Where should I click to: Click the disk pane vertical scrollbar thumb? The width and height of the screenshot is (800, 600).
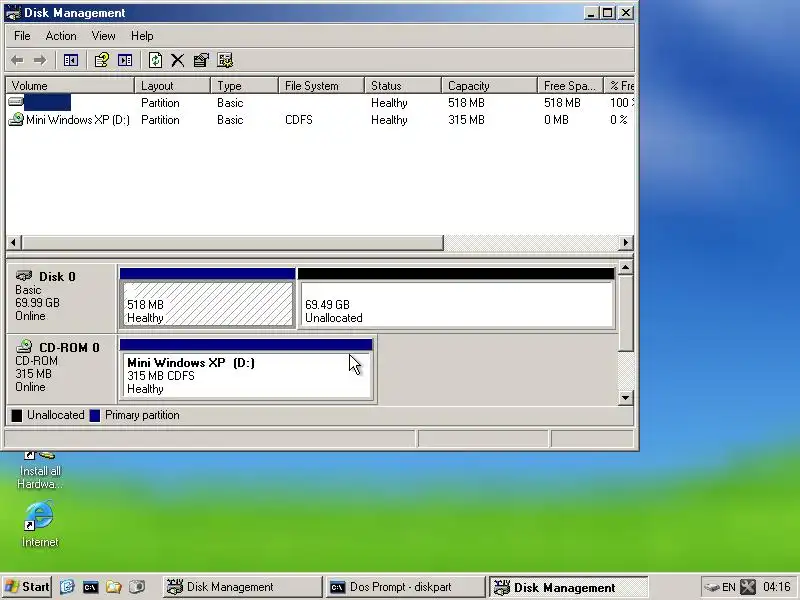[x=626, y=313]
